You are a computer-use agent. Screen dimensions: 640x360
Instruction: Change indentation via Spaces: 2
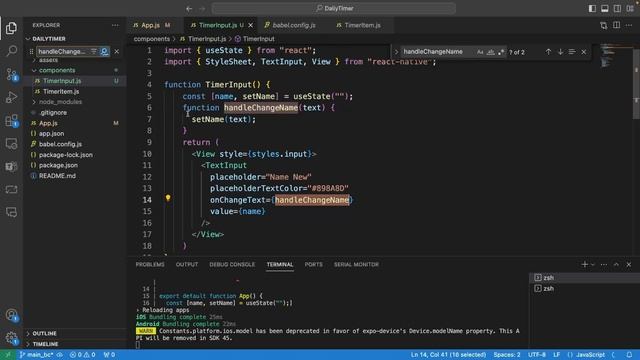507,355
